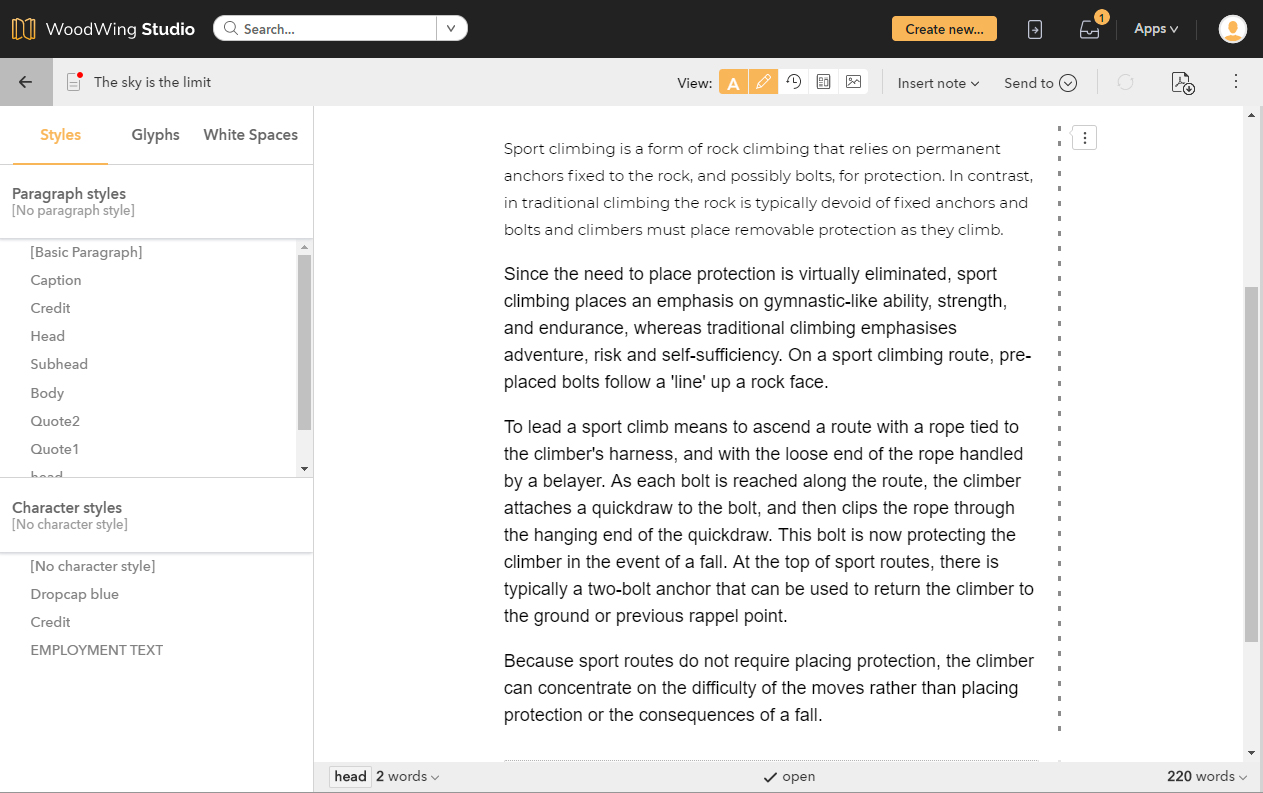
Task: Open the floating options menu in the editor
Action: point(1084,137)
